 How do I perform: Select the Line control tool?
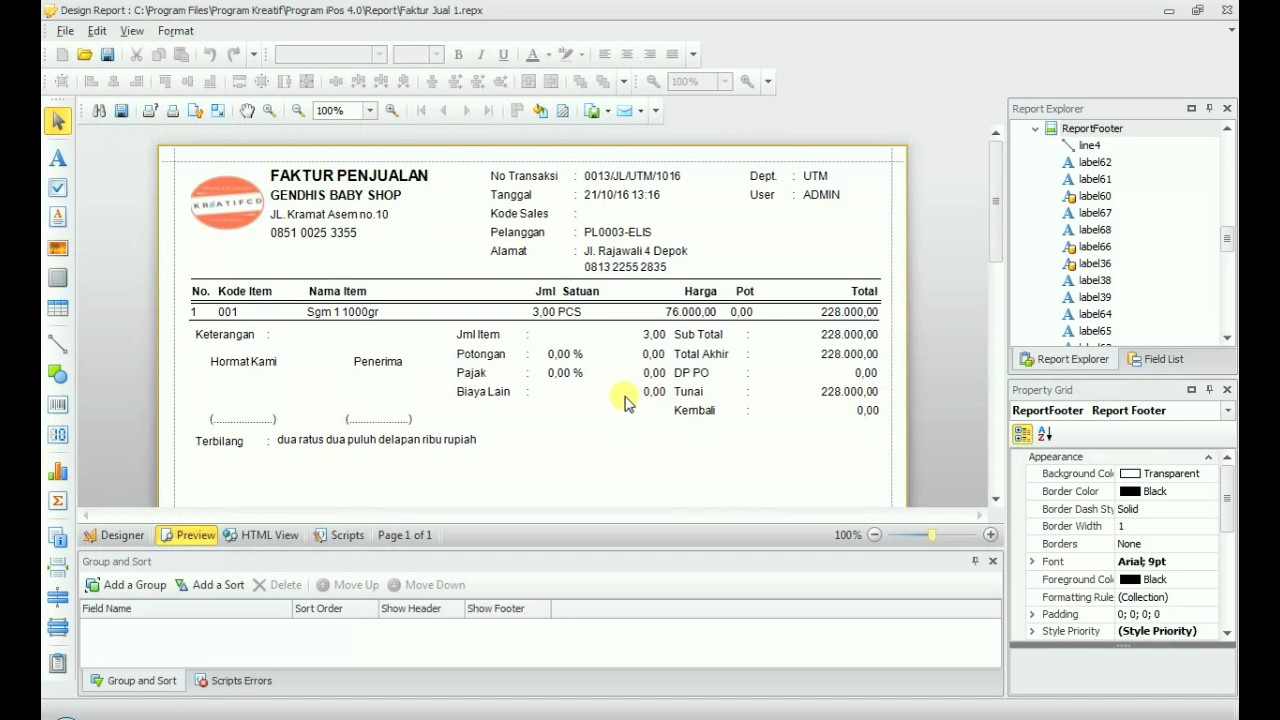pyautogui.click(x=57, y=344)
